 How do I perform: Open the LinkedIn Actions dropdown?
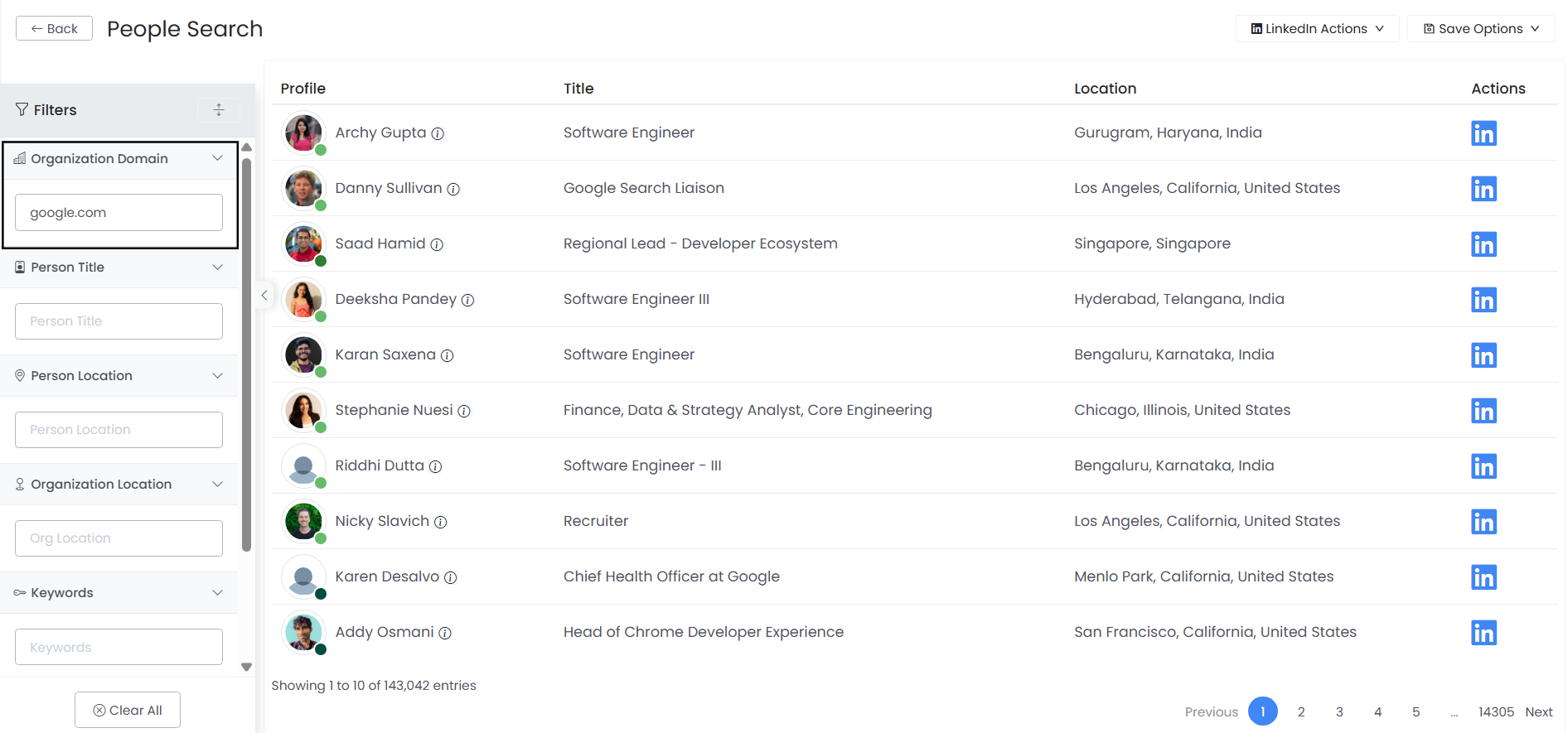(1317, 28)
